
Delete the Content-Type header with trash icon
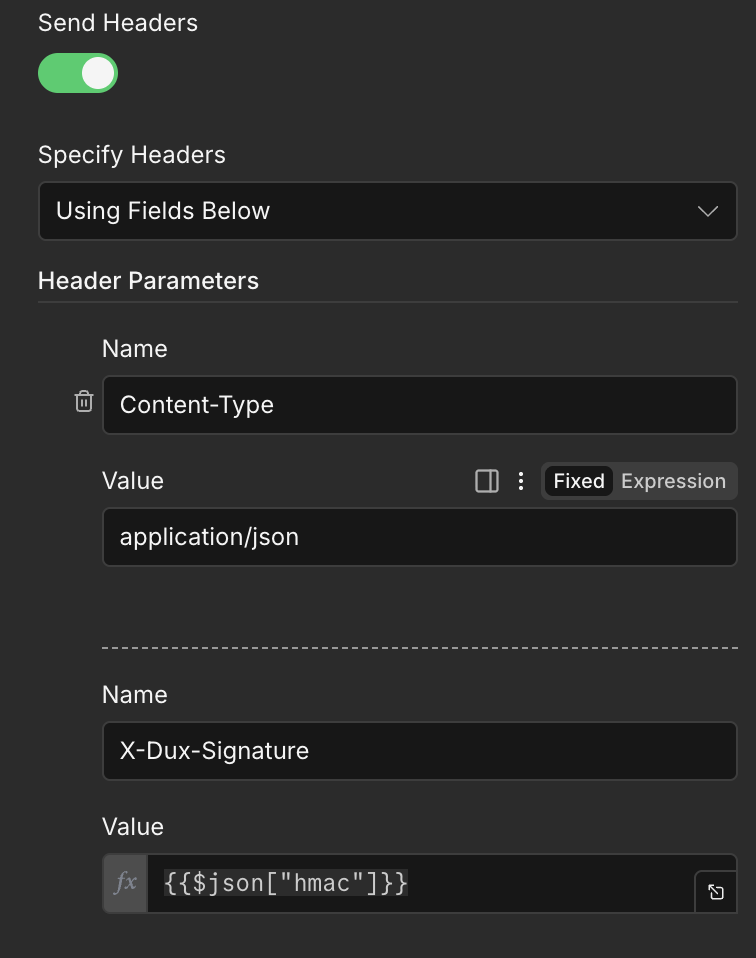coord(84,402)
